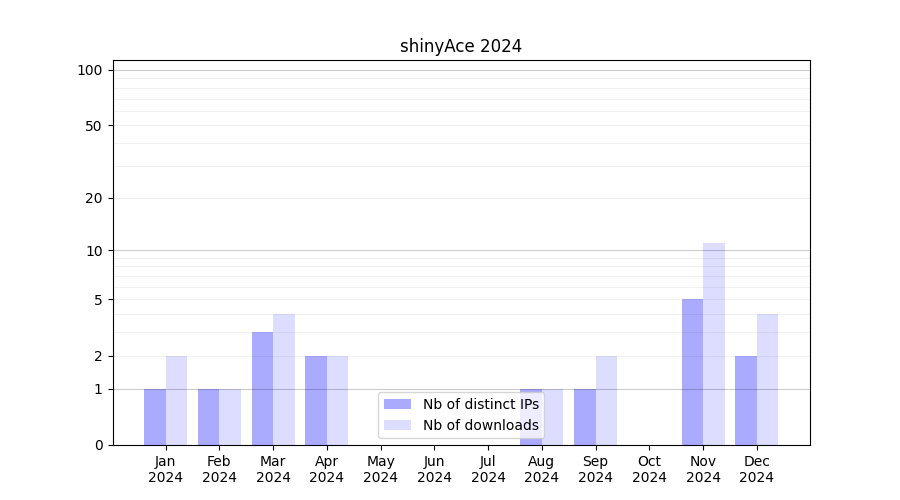Viewport: 900px width, 500px height.
Task: Select the Dec 2024 downloads bar
Action: [767, 380]
